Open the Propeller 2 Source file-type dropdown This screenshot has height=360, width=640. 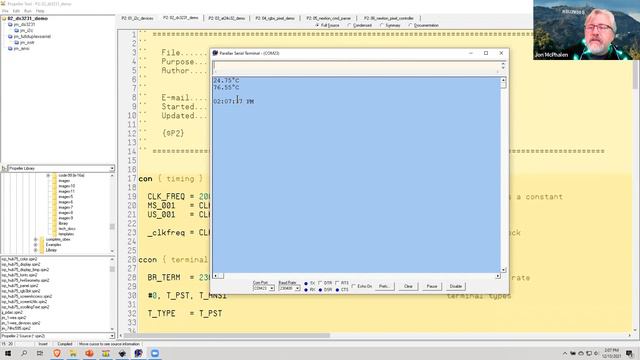112,336
